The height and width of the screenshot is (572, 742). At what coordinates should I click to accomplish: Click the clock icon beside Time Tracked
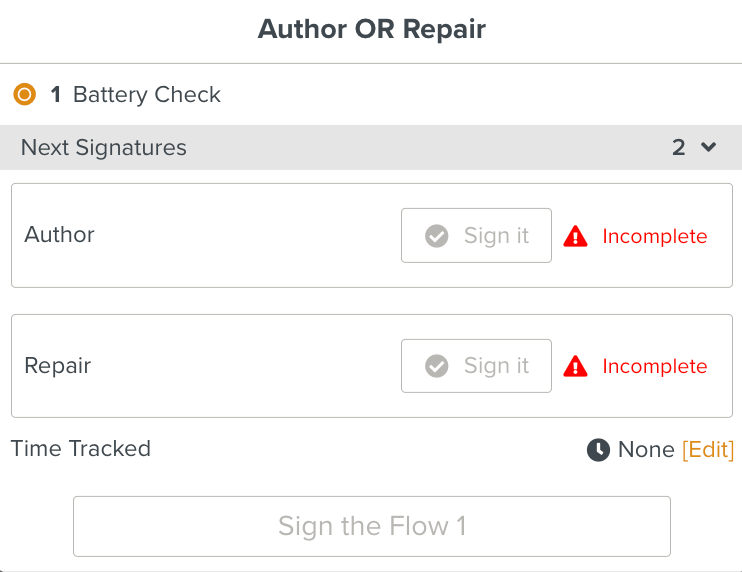click(598, 450)
